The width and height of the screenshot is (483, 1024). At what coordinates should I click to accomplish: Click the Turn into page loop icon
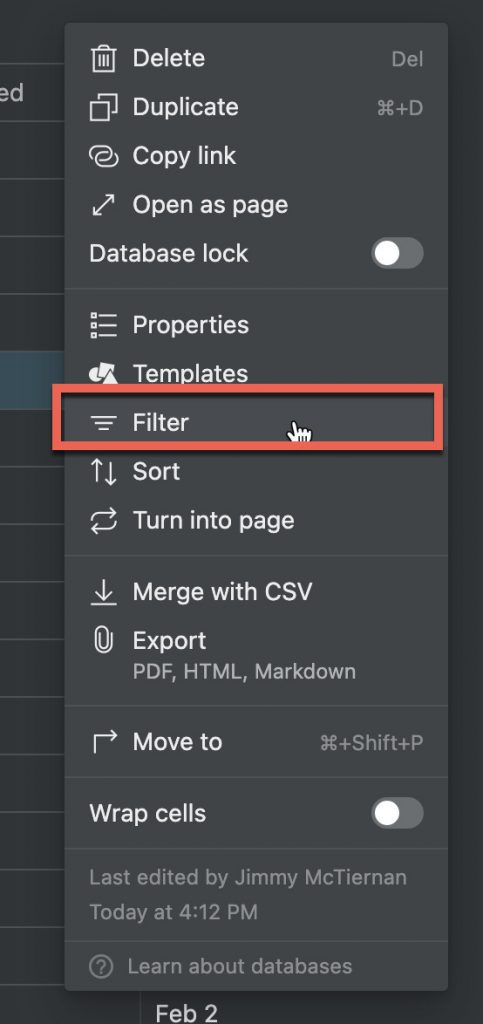(x=103, y=520)
